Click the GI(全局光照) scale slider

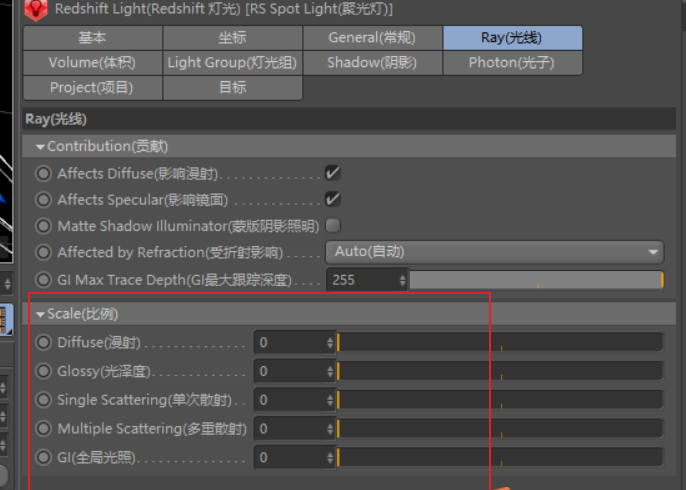click(x=500, y=458)
